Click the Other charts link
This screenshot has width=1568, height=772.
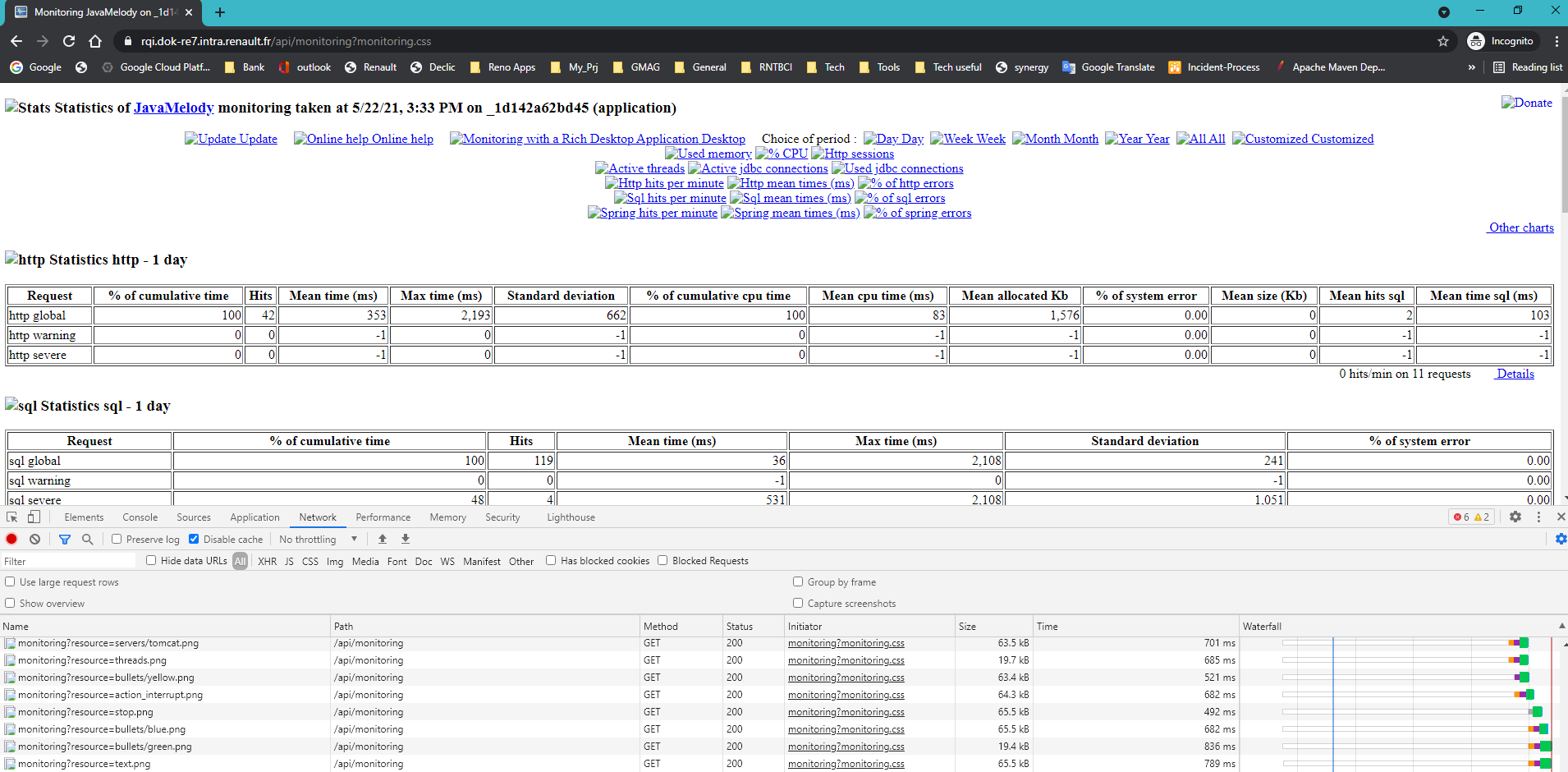point(1520,227)
